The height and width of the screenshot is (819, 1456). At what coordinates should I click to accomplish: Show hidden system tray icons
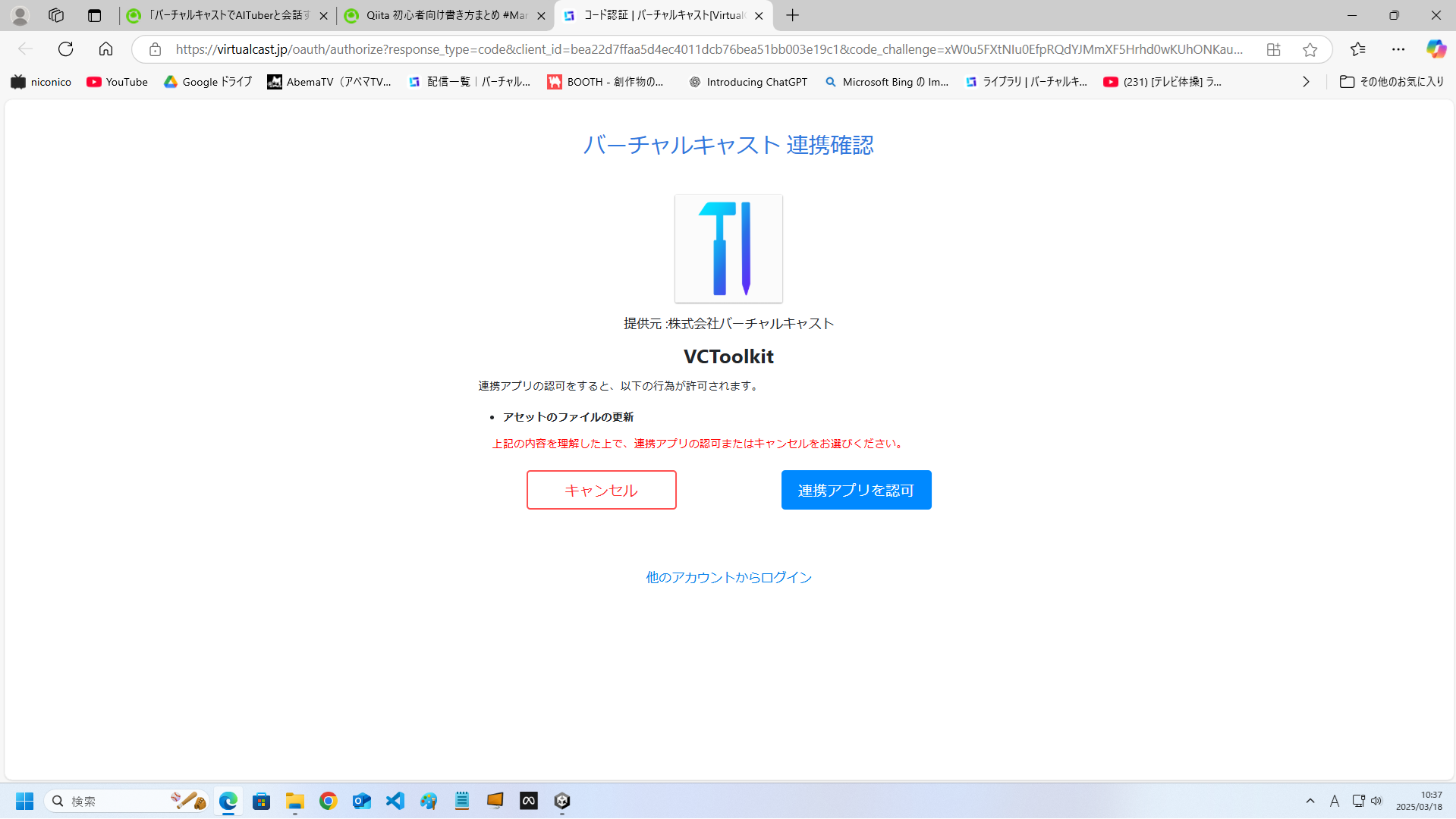(x=1310, y=801)
